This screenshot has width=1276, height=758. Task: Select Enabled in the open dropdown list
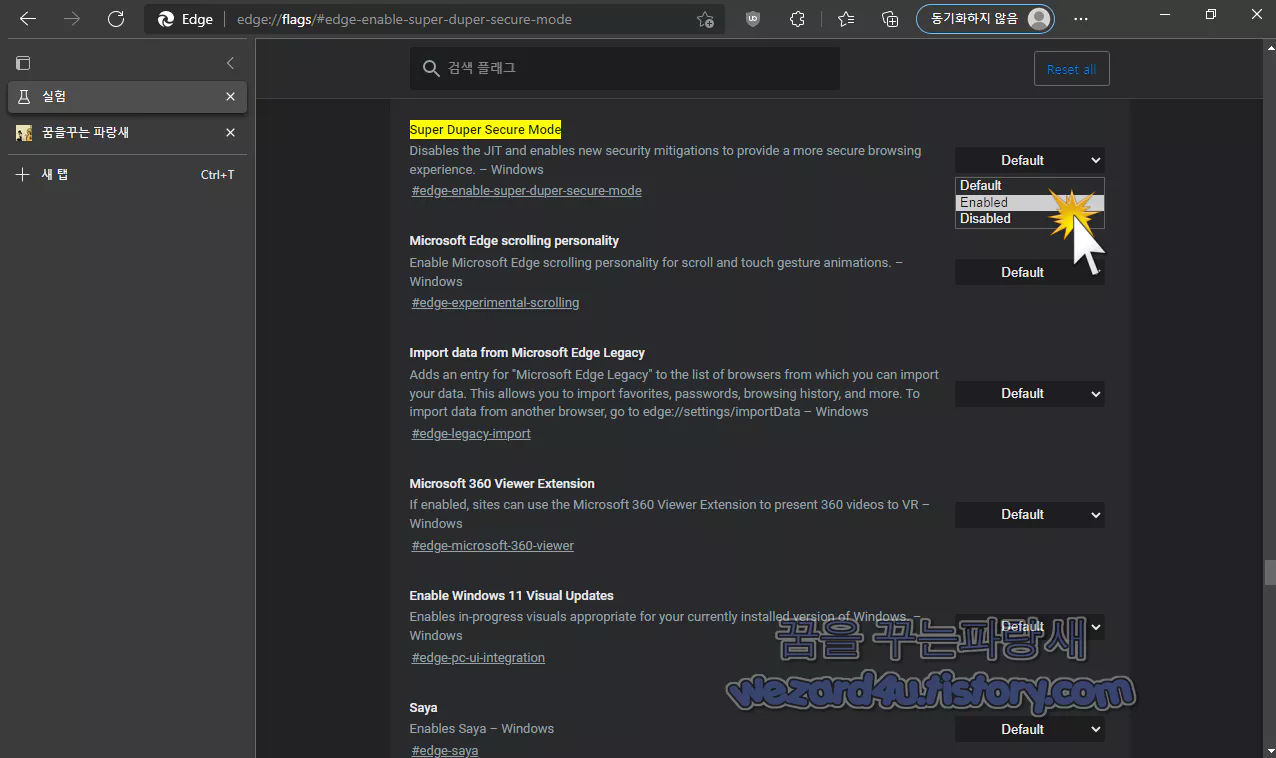[1030, 202]
